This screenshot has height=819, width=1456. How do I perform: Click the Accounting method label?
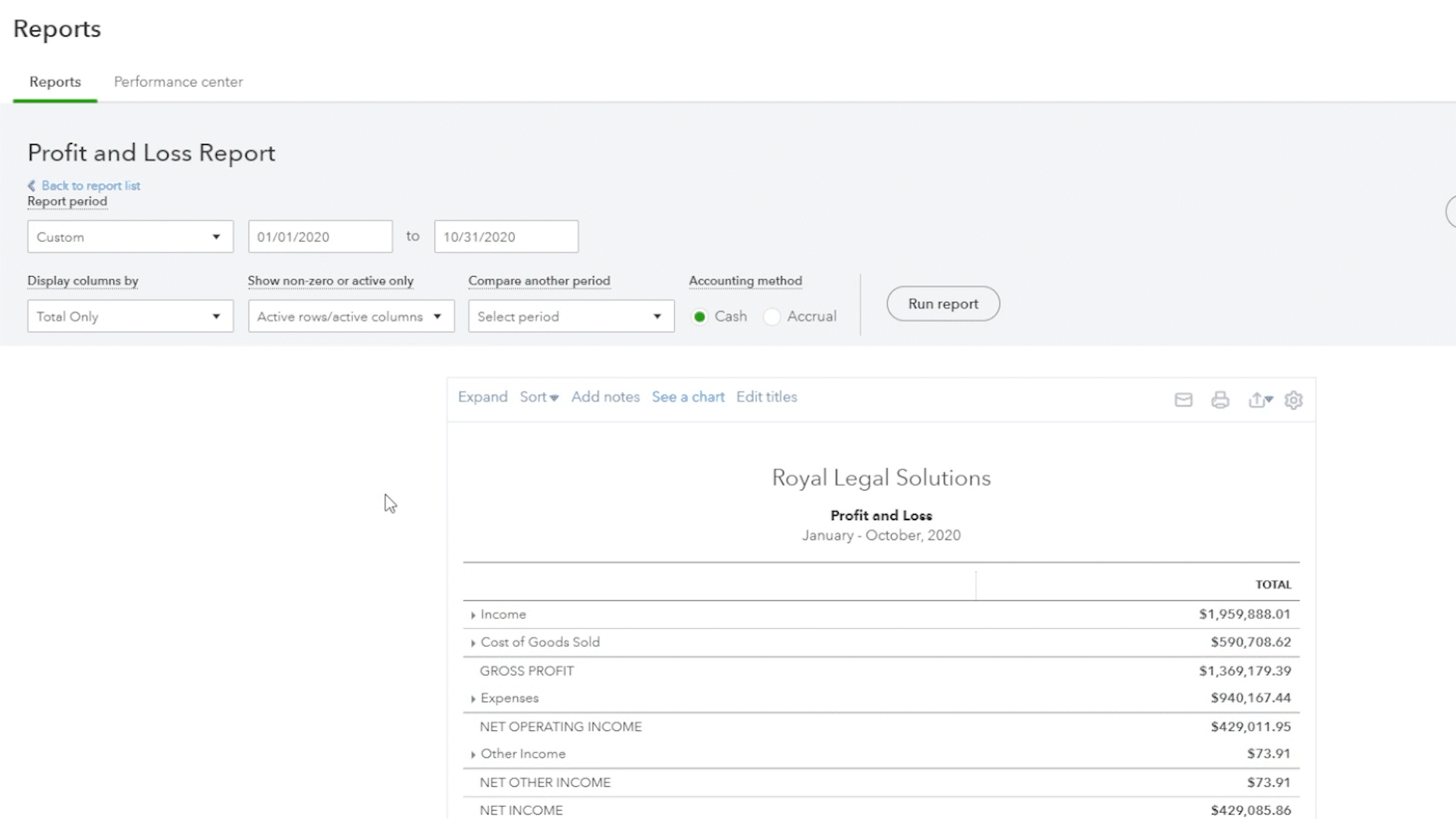745,281
